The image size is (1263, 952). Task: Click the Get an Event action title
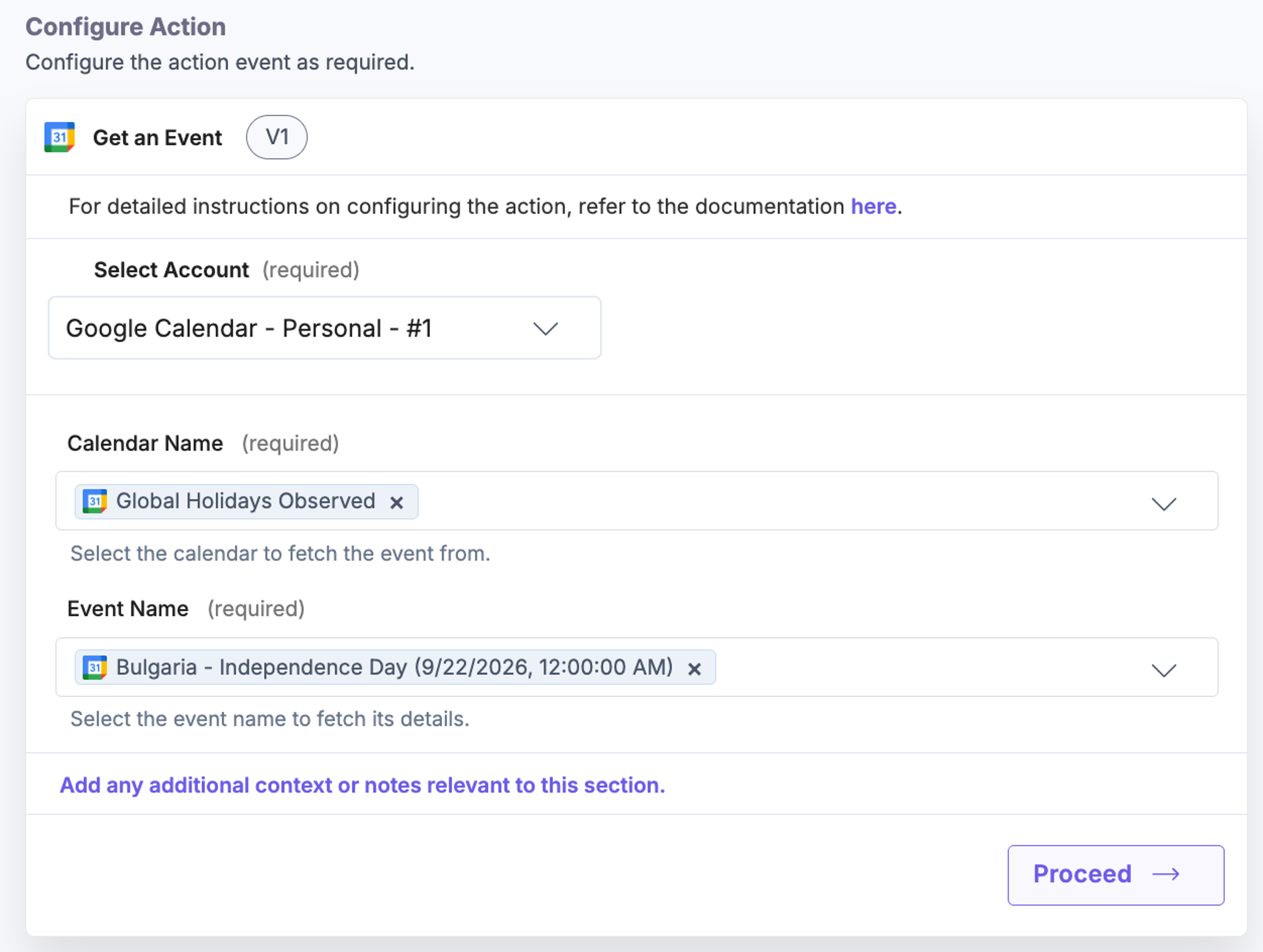157,137
